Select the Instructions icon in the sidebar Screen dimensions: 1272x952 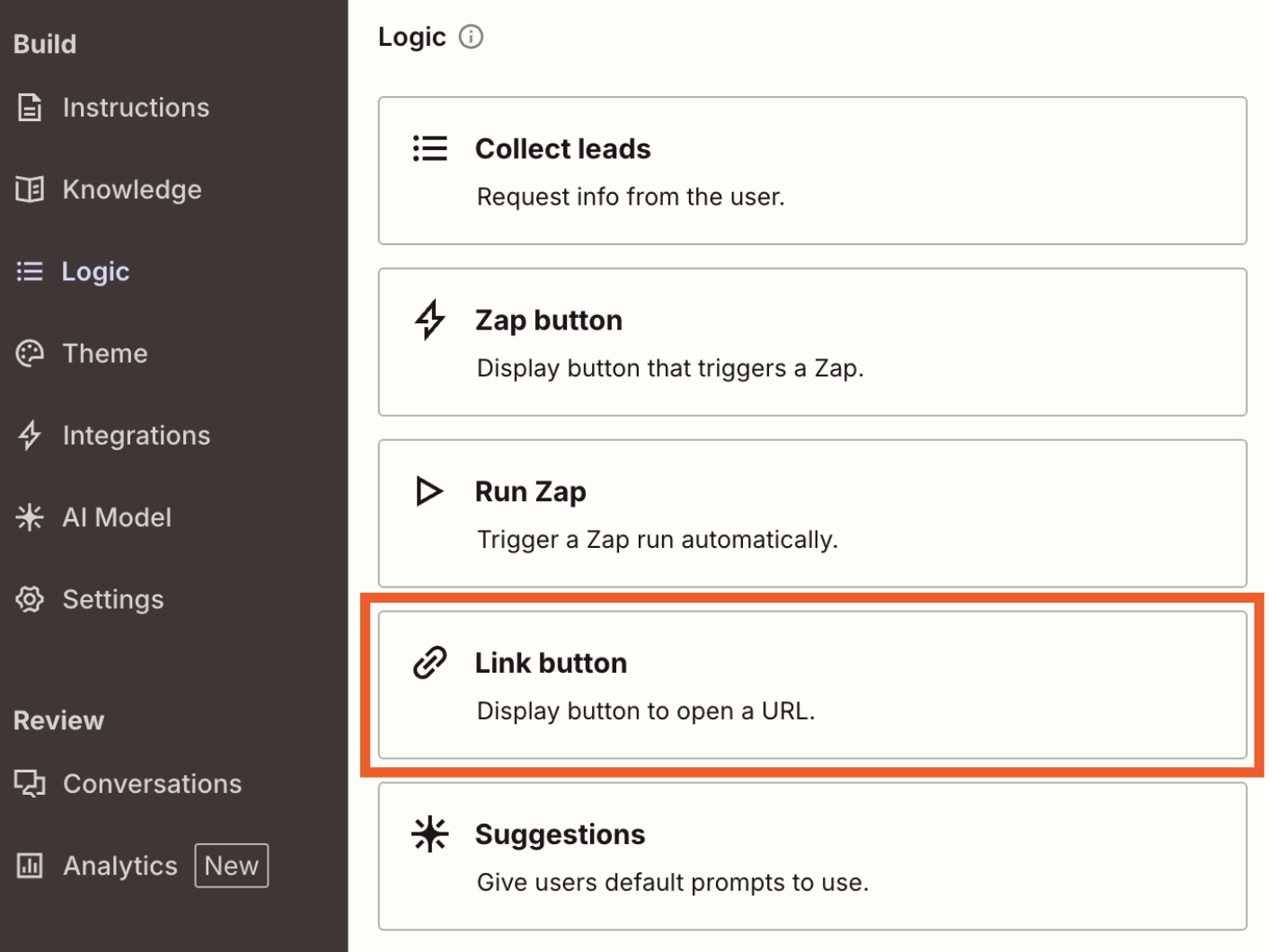[30, 107]
